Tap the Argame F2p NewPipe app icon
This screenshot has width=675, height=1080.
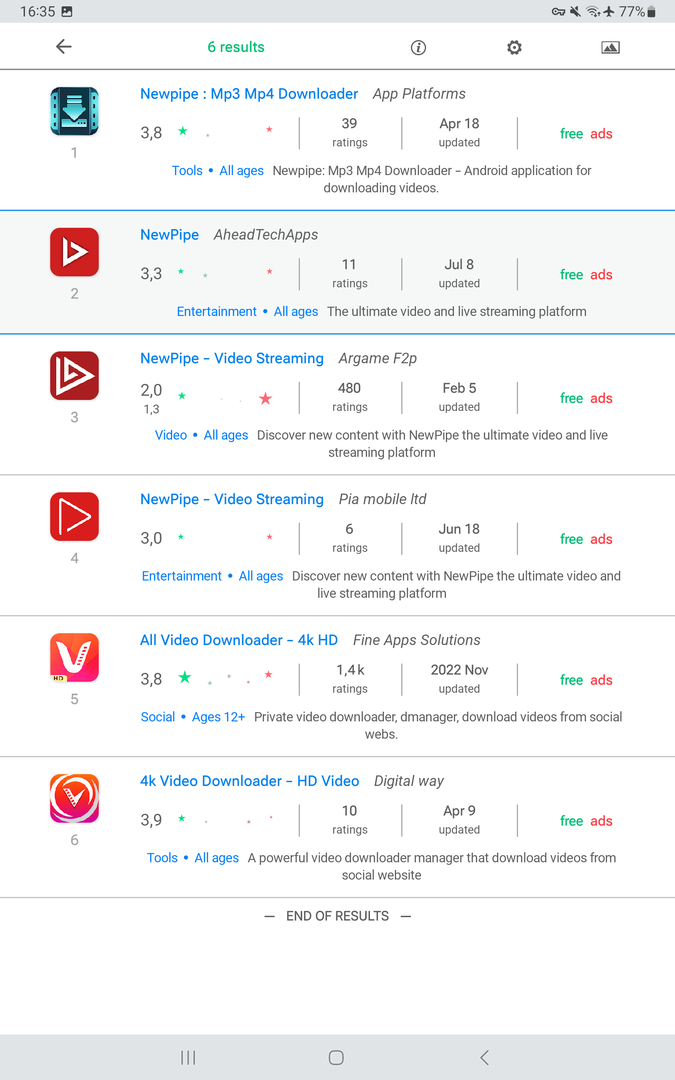(74, 376)
